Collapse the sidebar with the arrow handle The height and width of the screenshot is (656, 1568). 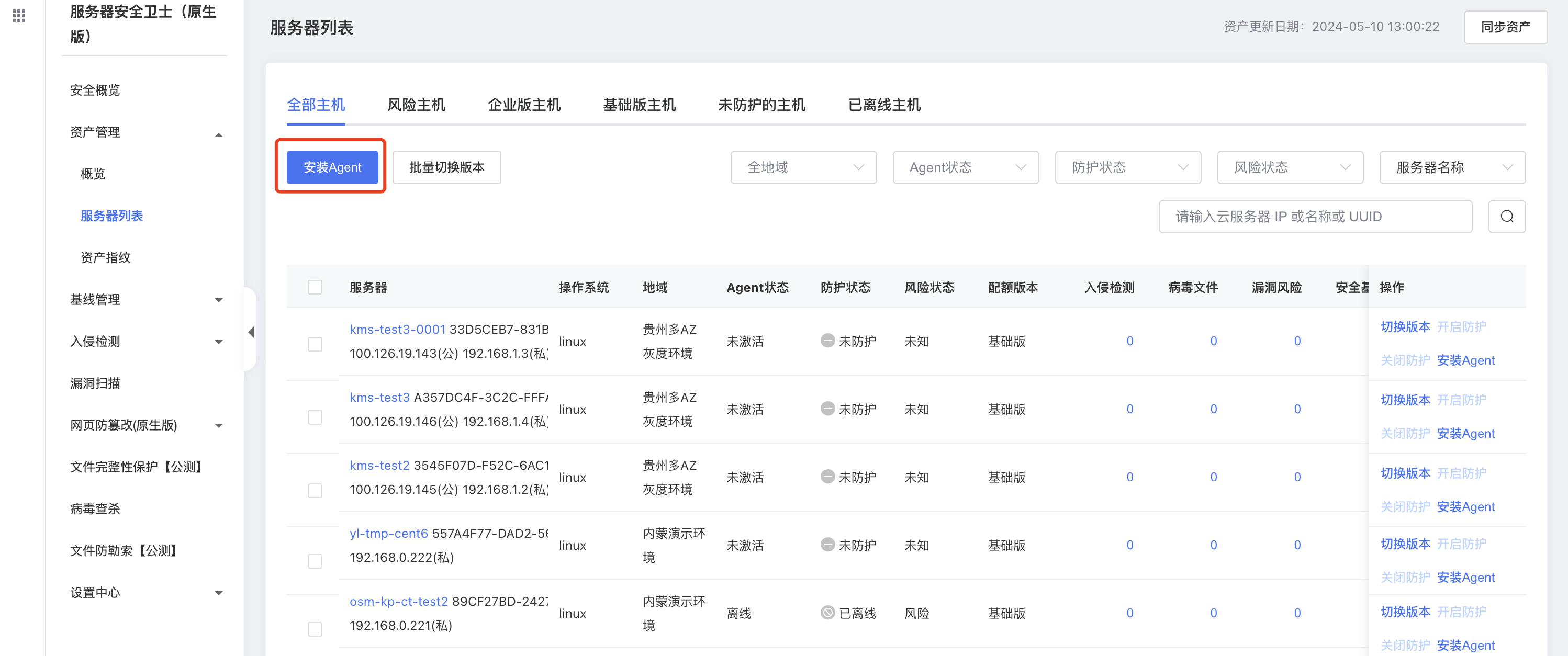click(251, 332)
